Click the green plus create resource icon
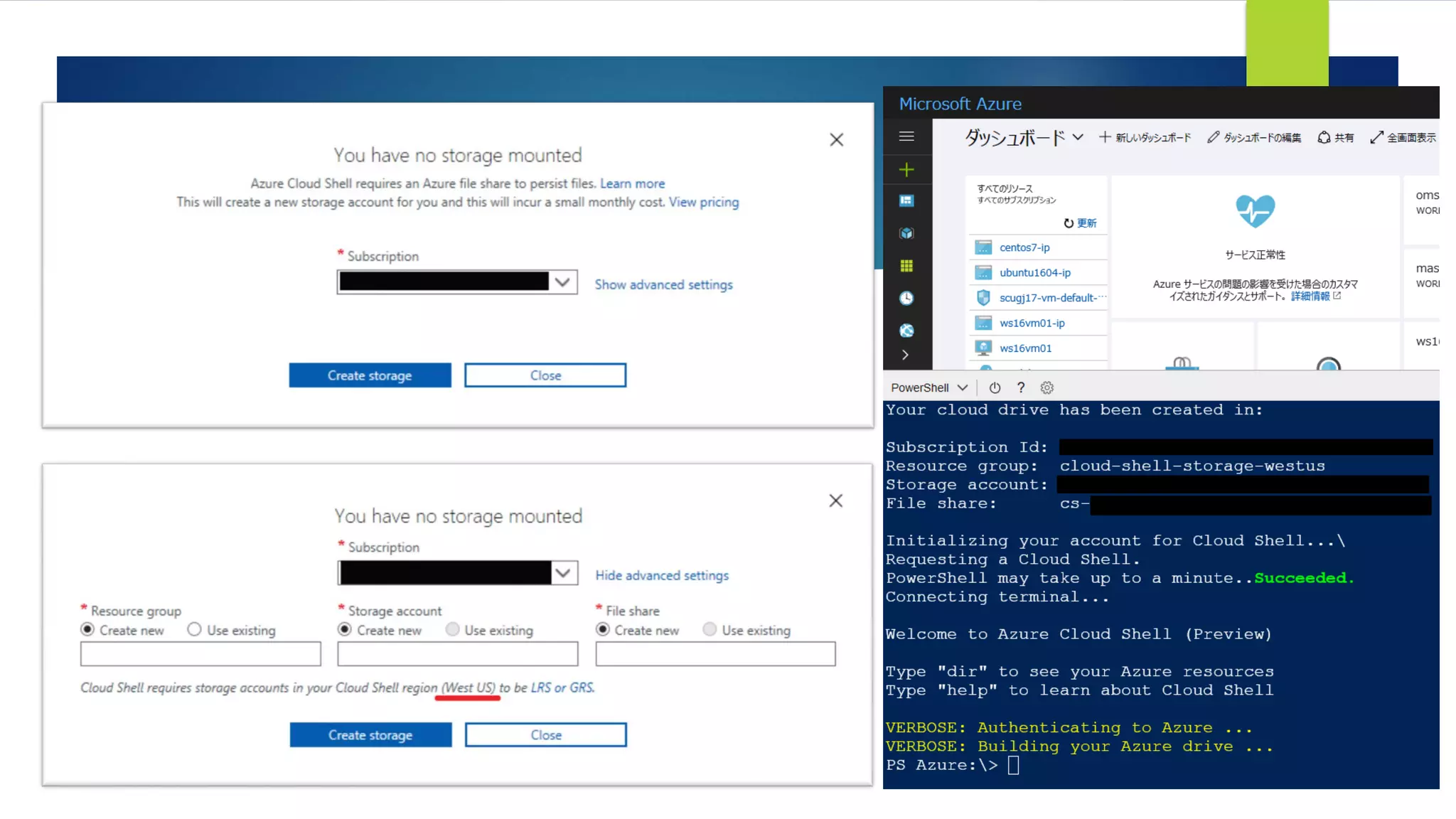This screenshot has height=819, width=1456. tap(906, 169)
